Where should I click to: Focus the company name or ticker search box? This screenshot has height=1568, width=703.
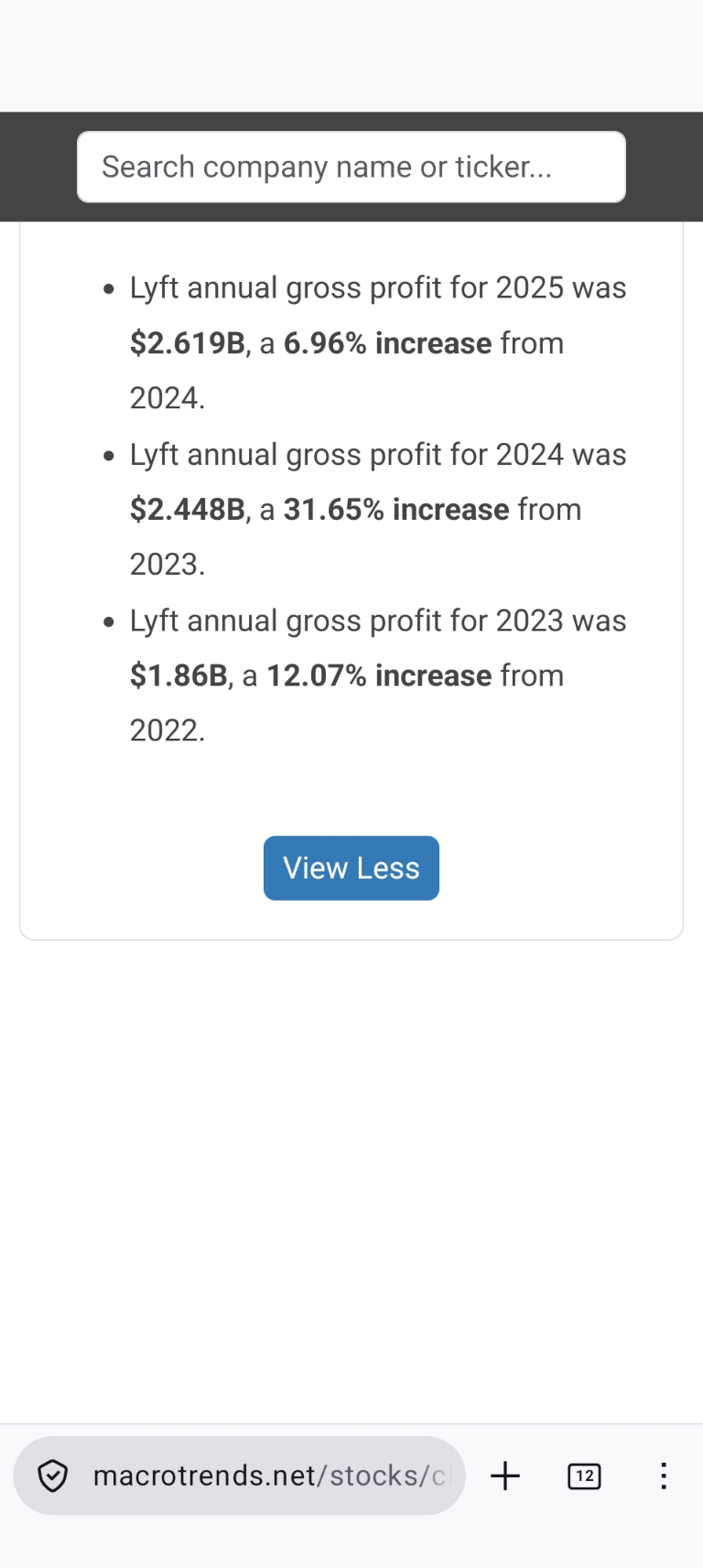coord(351,167)
